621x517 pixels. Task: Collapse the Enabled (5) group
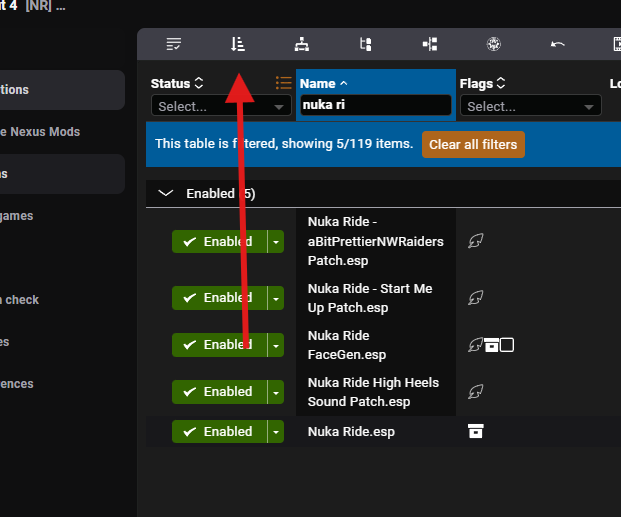tap(166, 193)
